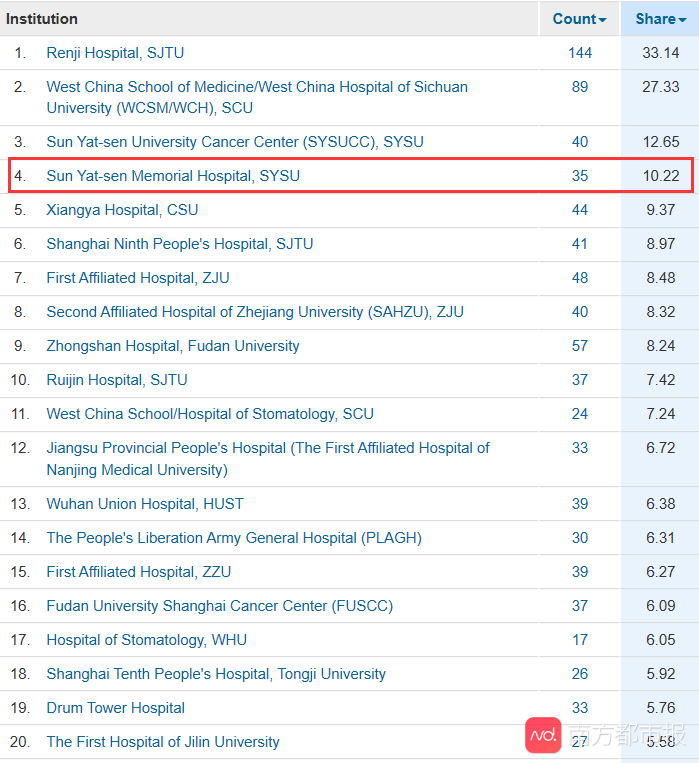699x763 pixels.
Task: Open Ruijin Hospital, SJTU link
Action: (x=116, y=380)
